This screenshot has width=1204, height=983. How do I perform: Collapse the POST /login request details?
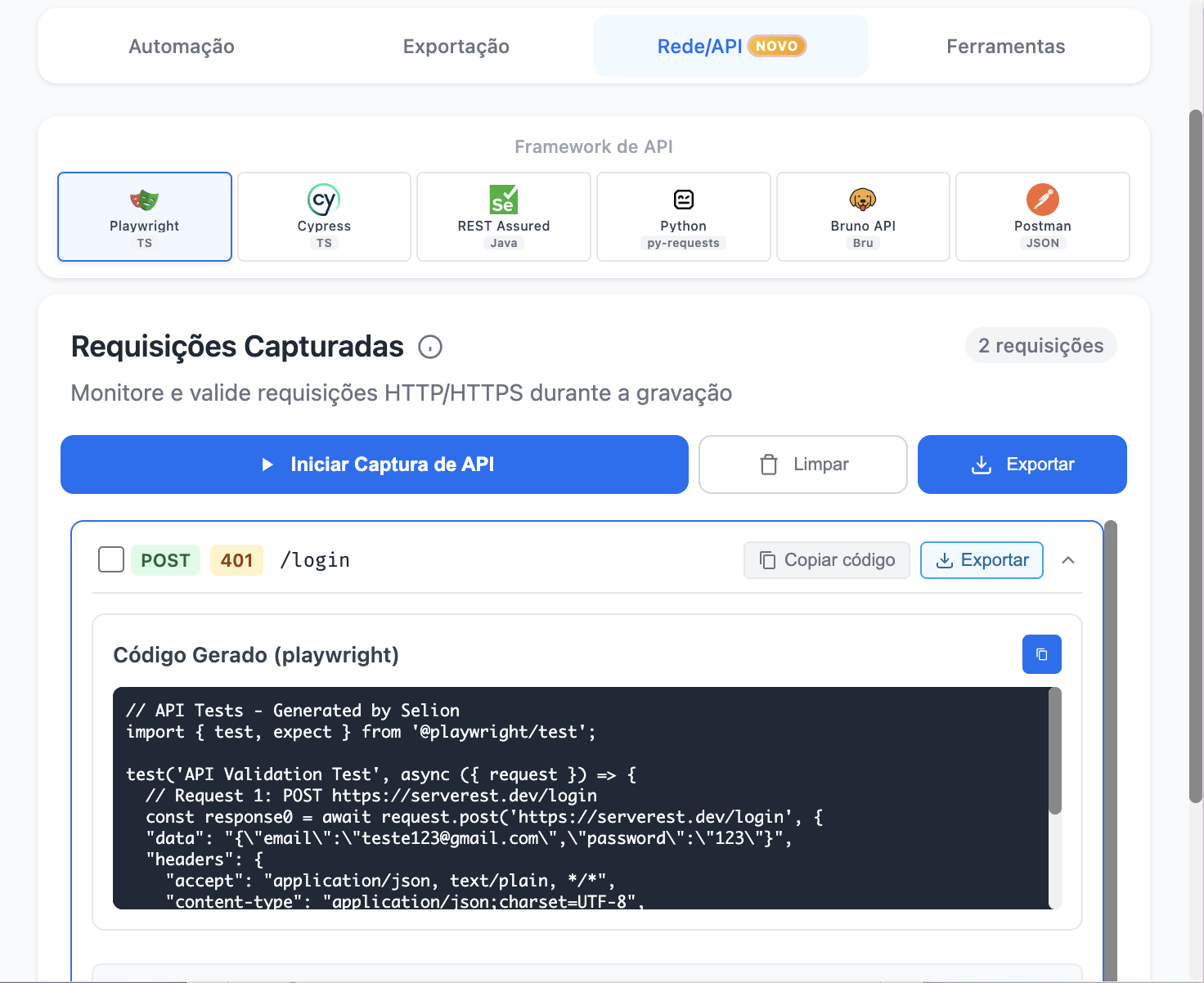tap(1068, 560)
